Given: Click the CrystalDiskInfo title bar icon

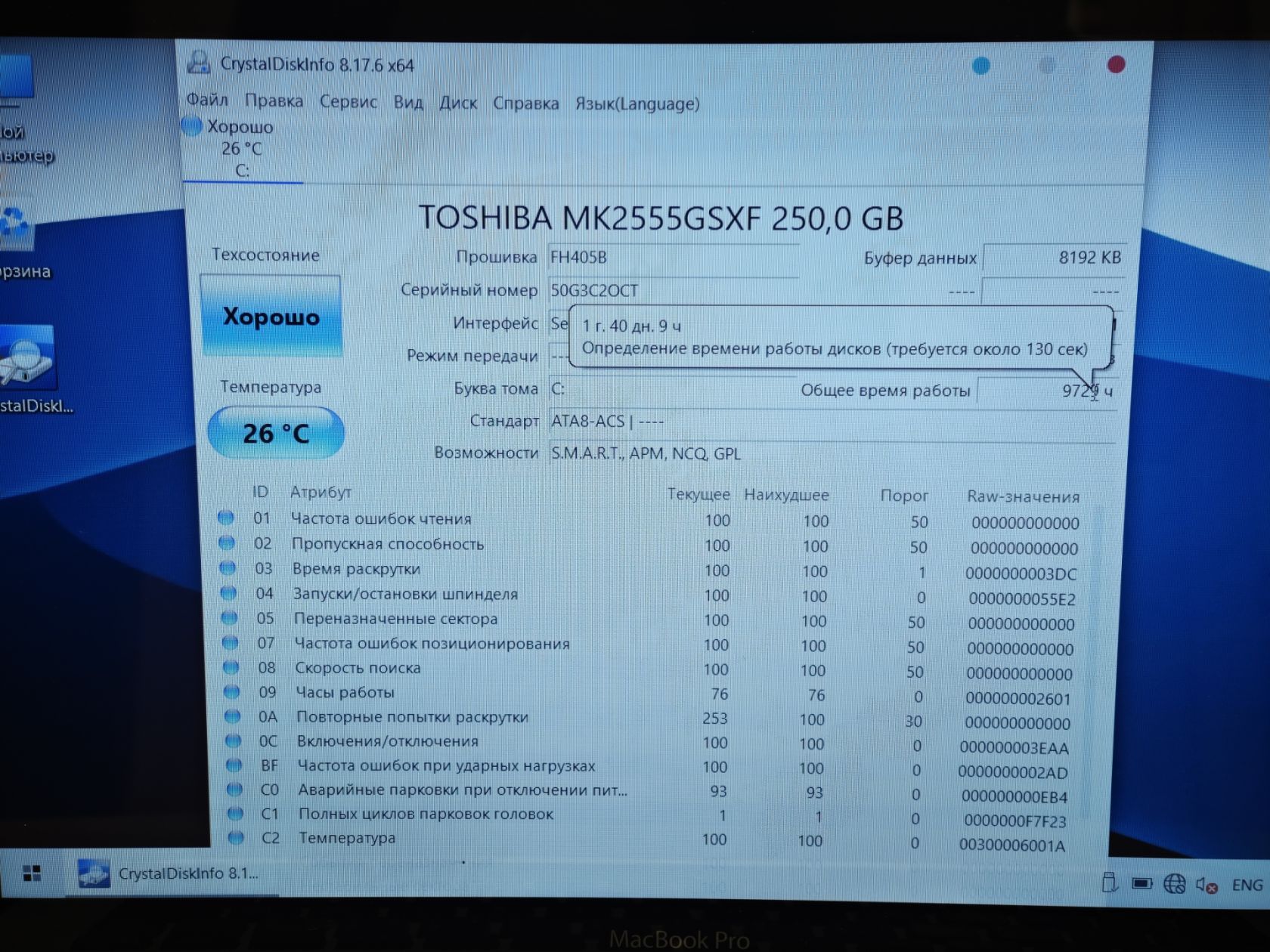Looking at the screenshot, I should [199, 63].
